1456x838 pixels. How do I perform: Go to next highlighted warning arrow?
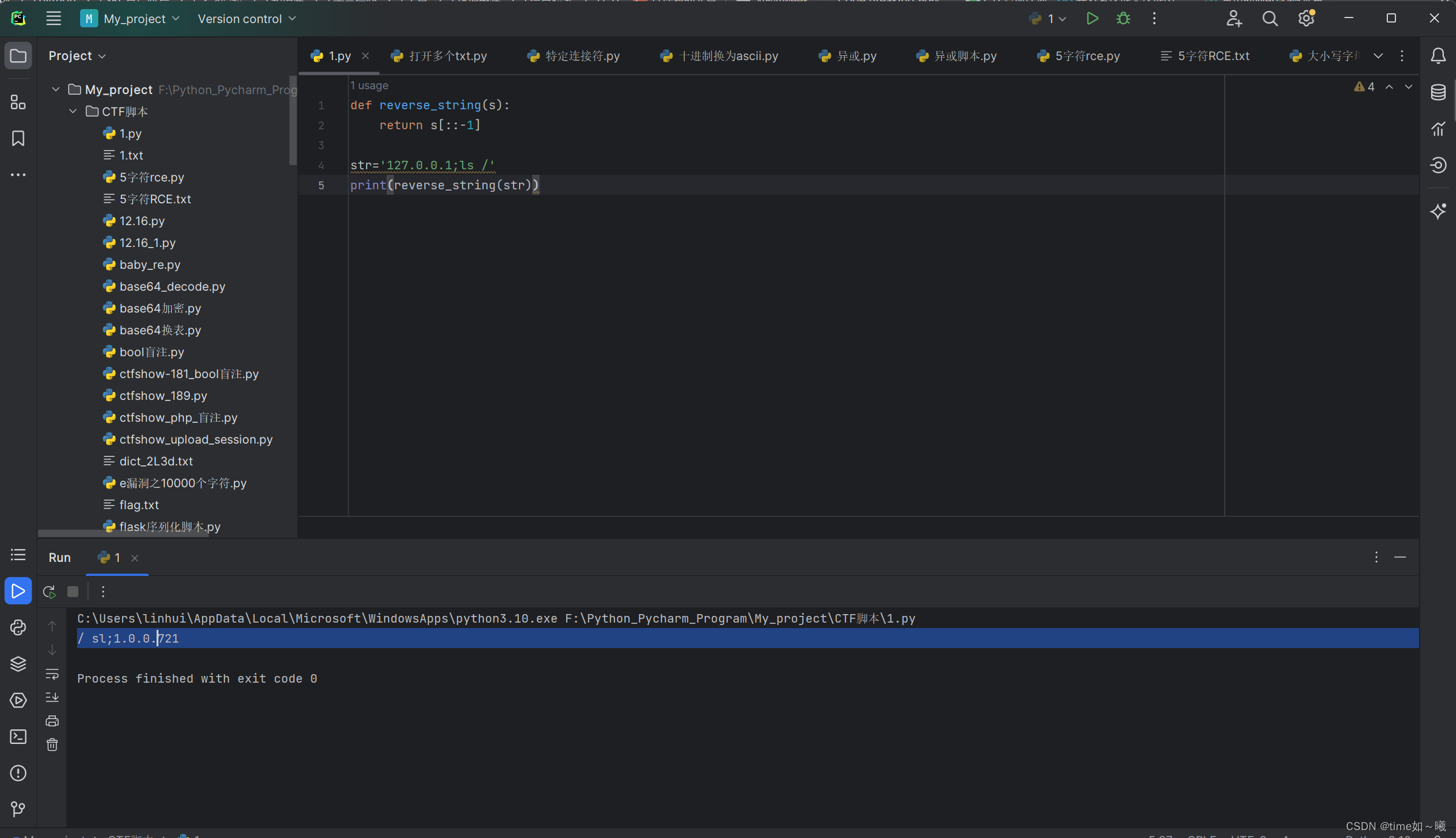point(1409,87)
